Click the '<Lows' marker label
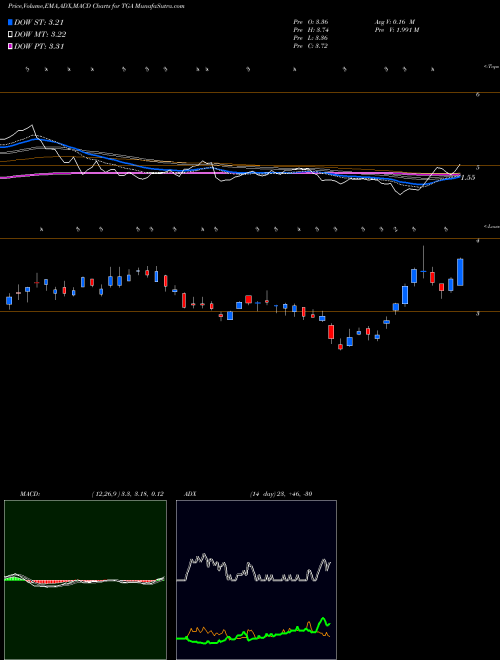Screen dimensions: 500x660 point(491,226)
